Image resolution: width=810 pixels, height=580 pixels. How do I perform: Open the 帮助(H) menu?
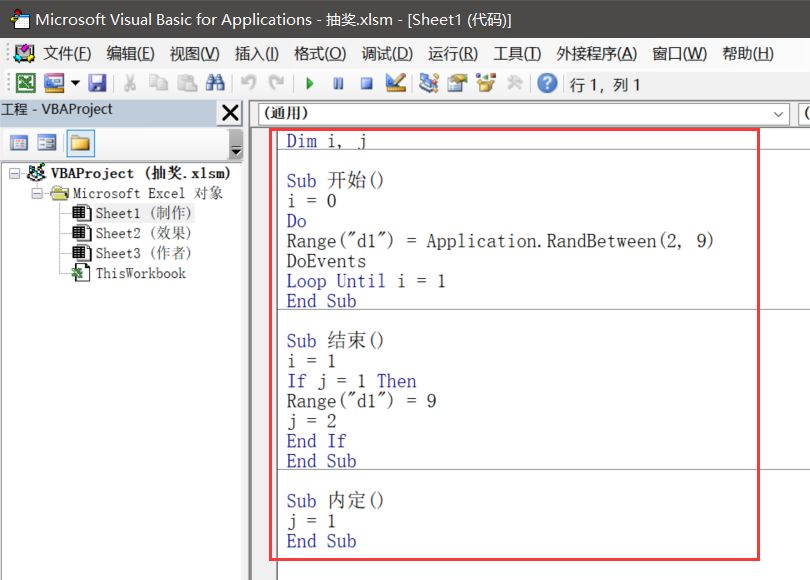(x=748, y=54)
